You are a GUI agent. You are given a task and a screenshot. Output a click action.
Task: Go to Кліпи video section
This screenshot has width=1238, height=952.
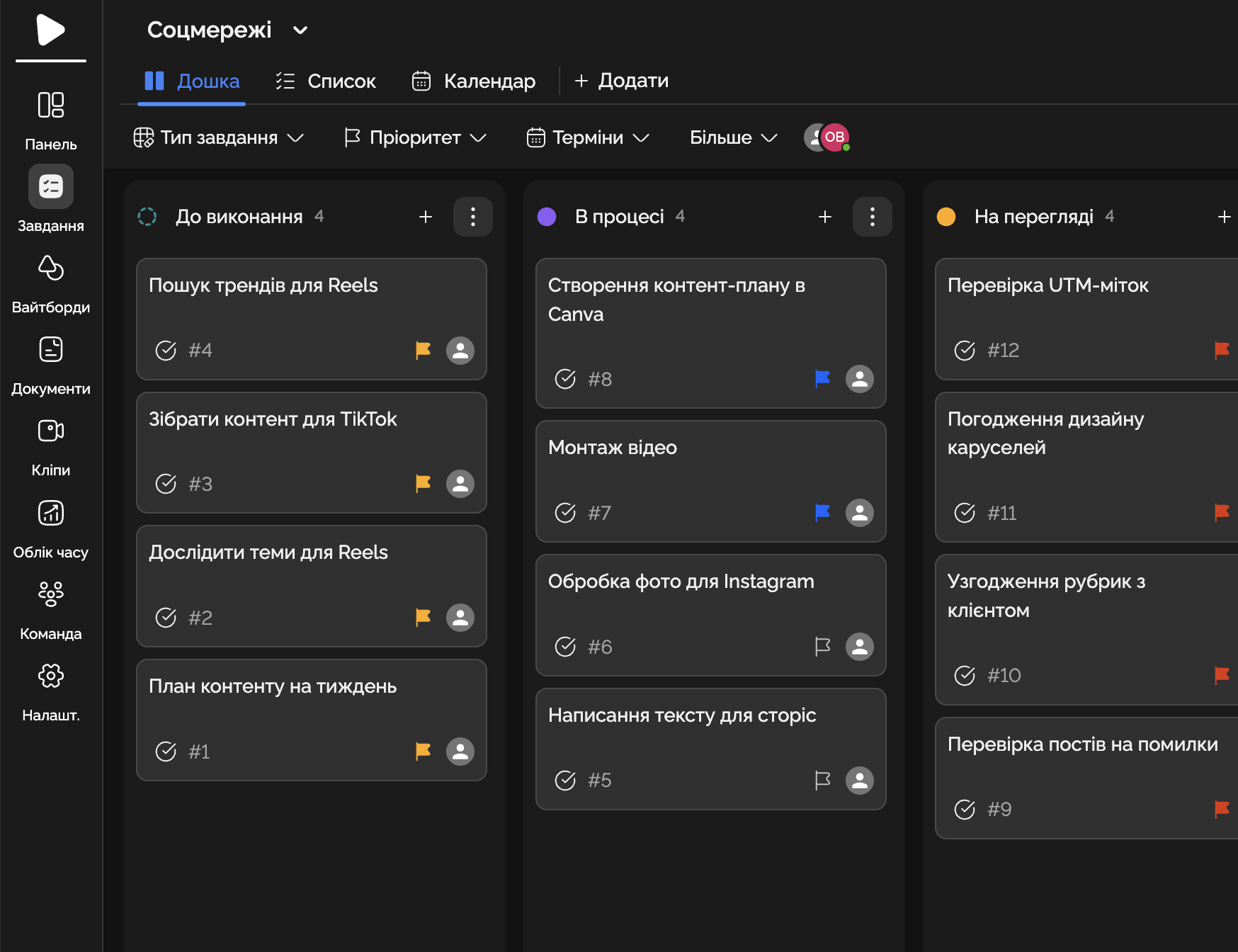[x=50, y=431]
